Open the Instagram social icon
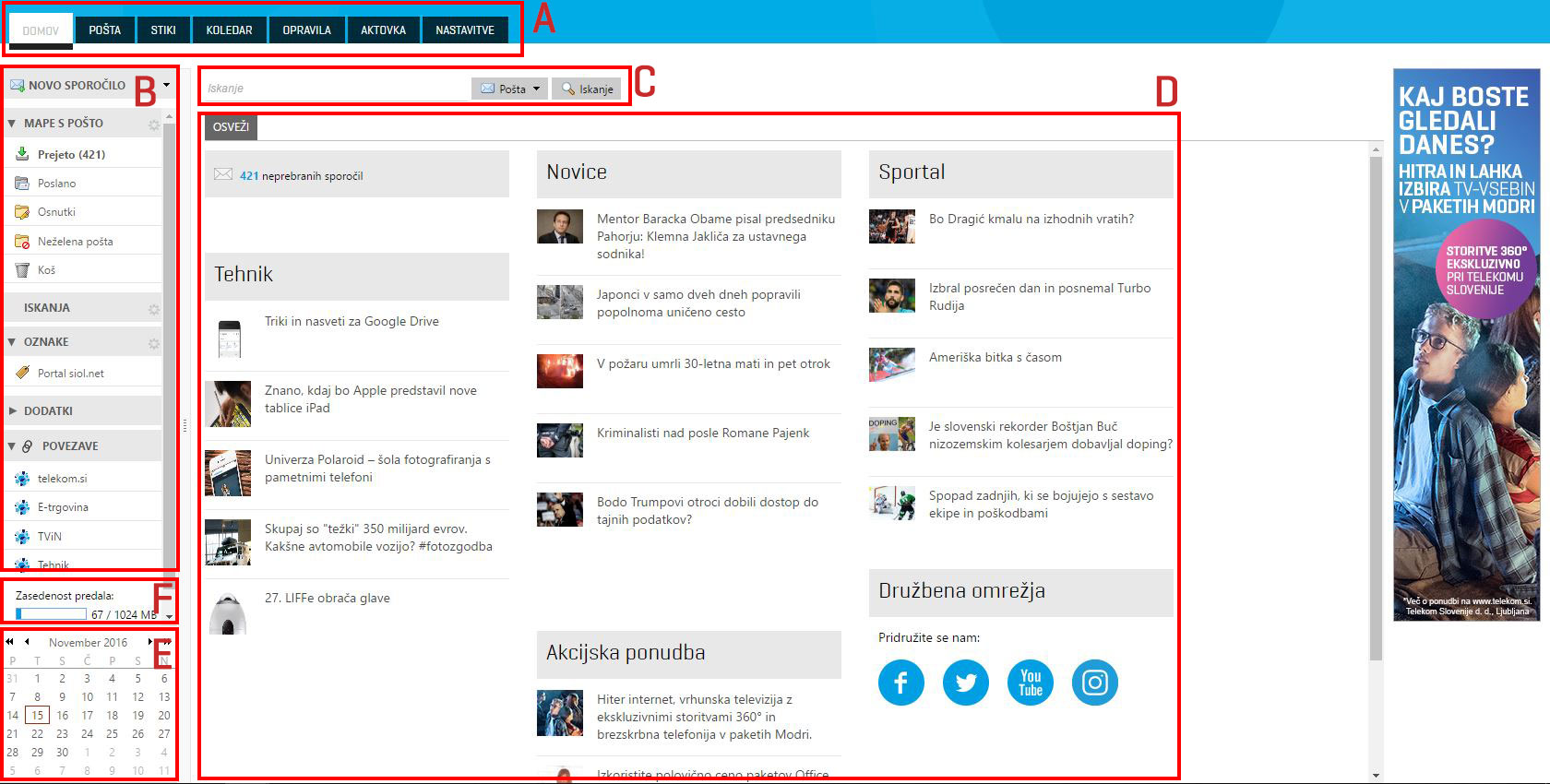This screenshot has height=784, width=1550. pyautogui.click(x=1094, y=683)
